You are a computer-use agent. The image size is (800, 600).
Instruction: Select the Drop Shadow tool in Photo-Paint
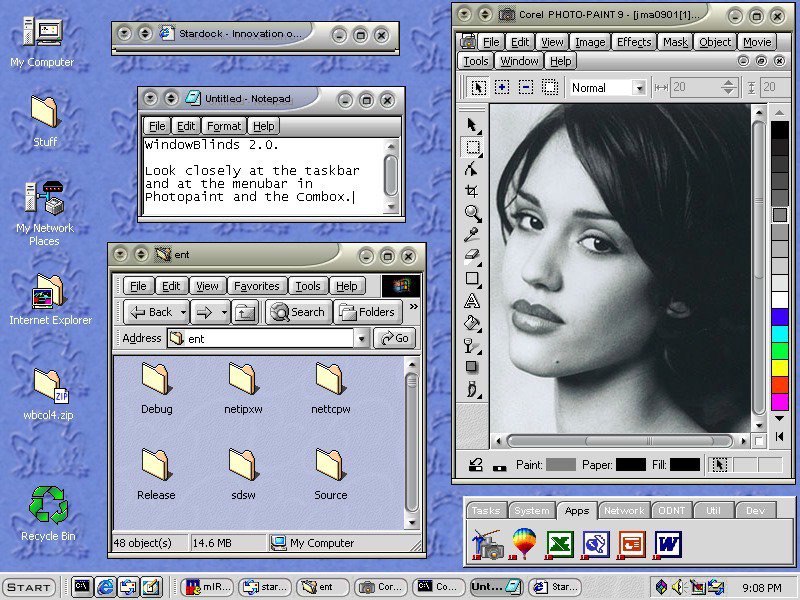coord(472,367)
